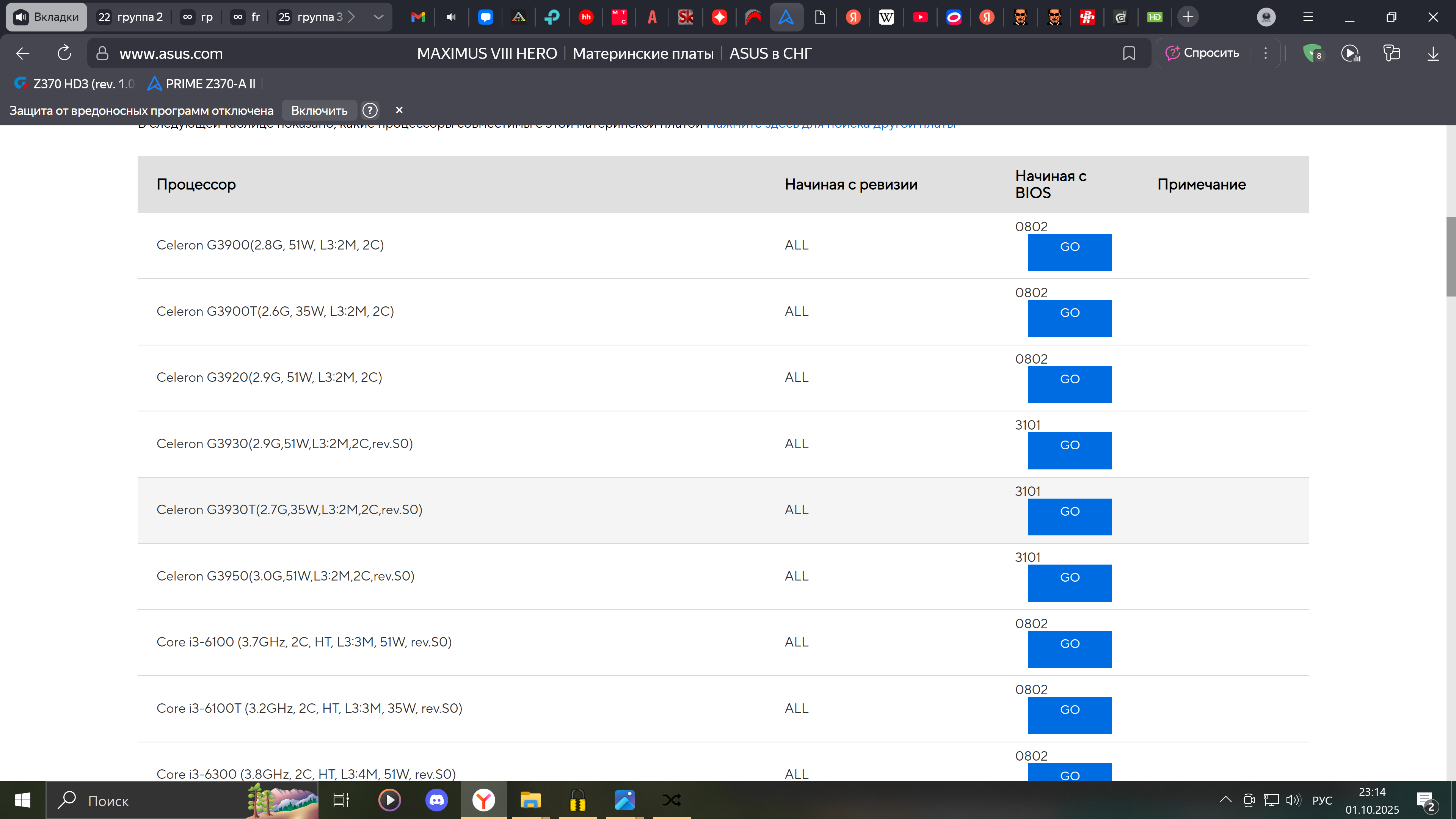Open protection help question mark
Viewport: 1456px width, 819px height.
coord(370,110)
